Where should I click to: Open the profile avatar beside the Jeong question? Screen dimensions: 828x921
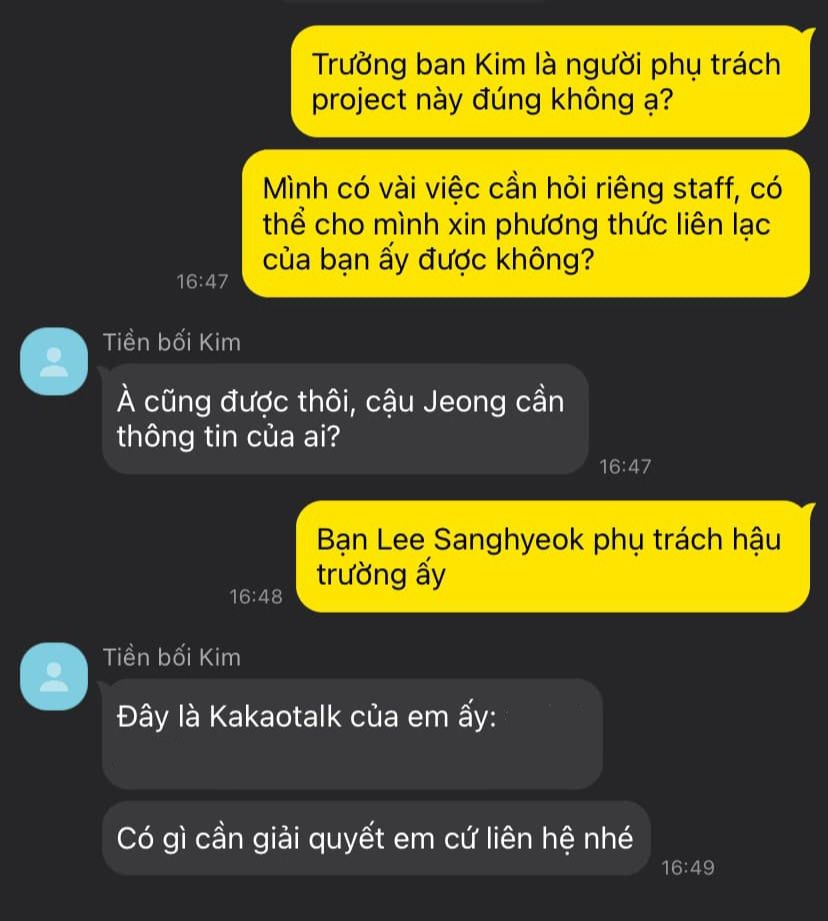[x=54, y=361]
